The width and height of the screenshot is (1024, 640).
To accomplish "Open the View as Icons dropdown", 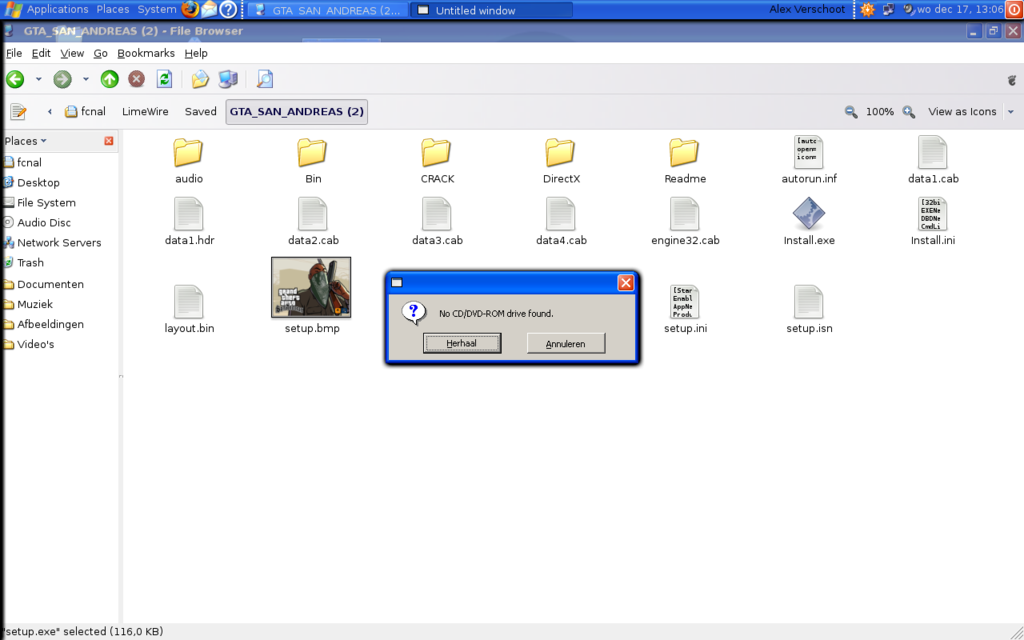I will [x=965, y=111].
